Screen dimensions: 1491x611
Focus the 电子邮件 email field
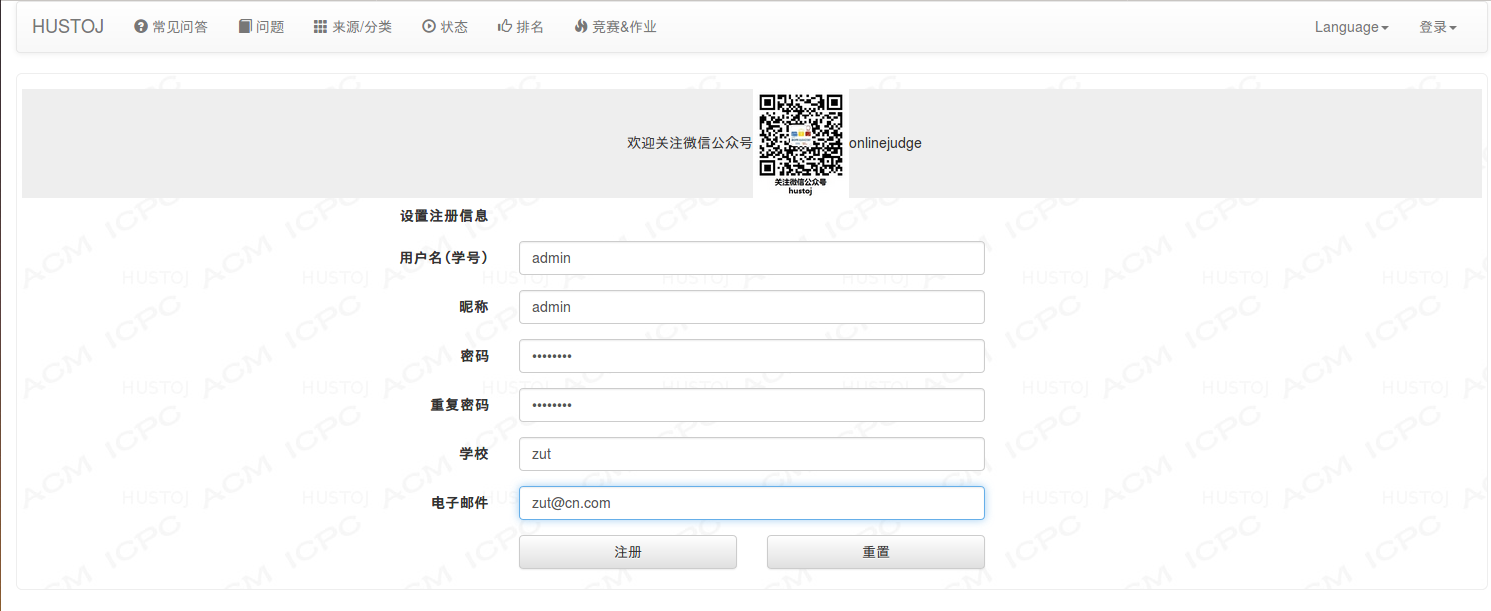pyautogui.click(x=752, y=503)
